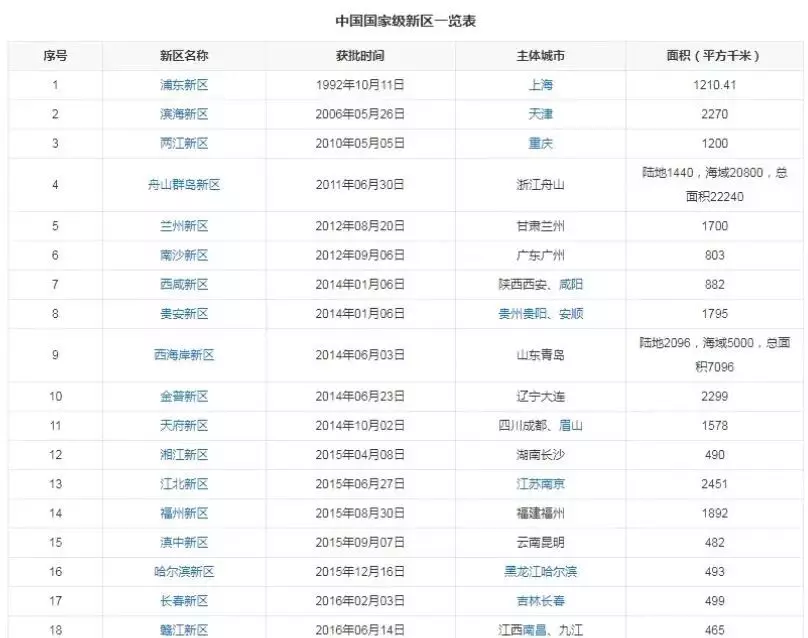Screen dimensions: 808x638
Task: Open the 长春新区 link
Action: [184, 601]
